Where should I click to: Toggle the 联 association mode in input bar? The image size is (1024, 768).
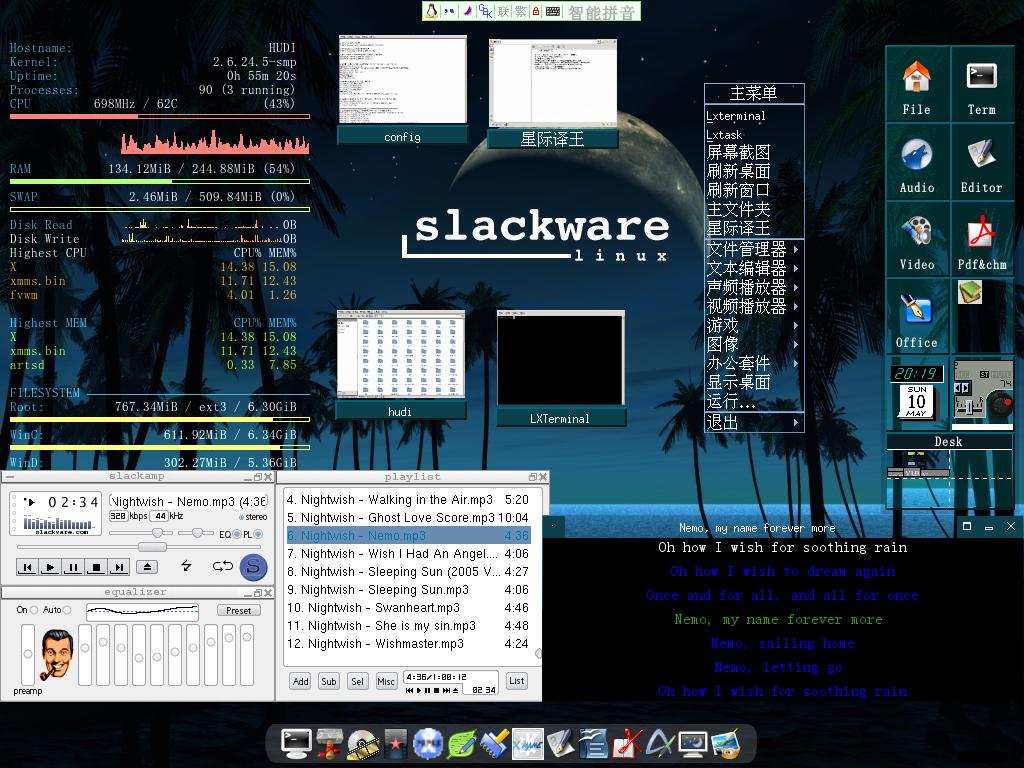pos(504,11)
